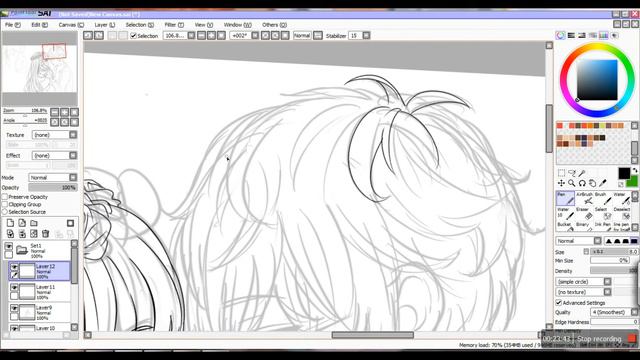
Task: Enable Clipping Group checkbox
Action: (x=5, y=204)
